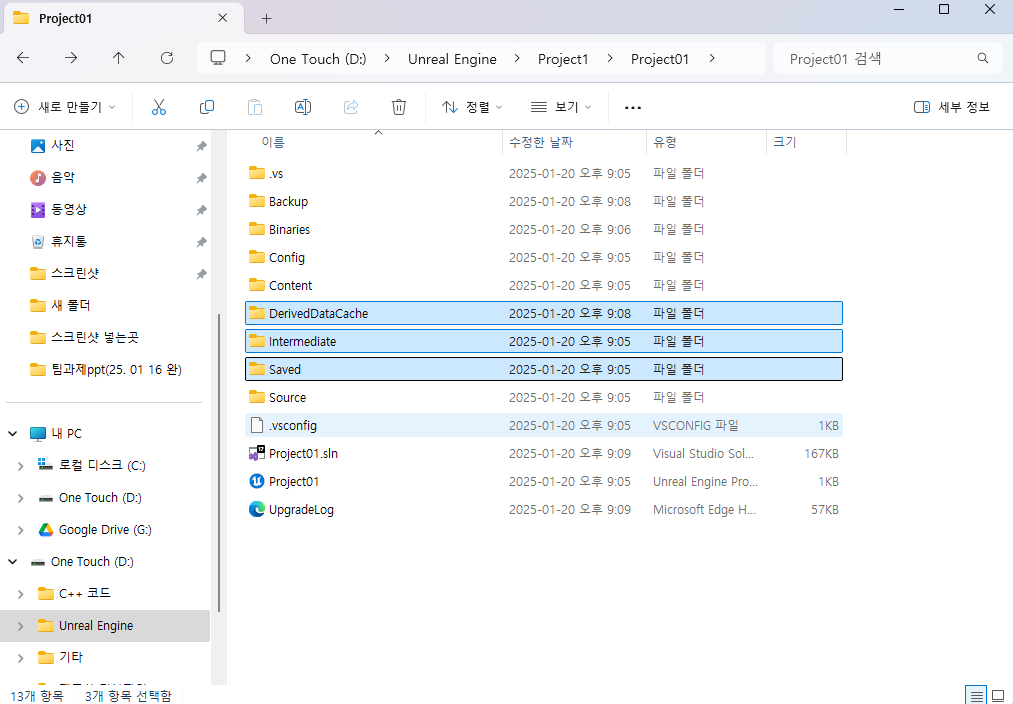This screenshot has width=1013, height=704.
Task: Refresh the current folder view
Action: click(167, 58)
